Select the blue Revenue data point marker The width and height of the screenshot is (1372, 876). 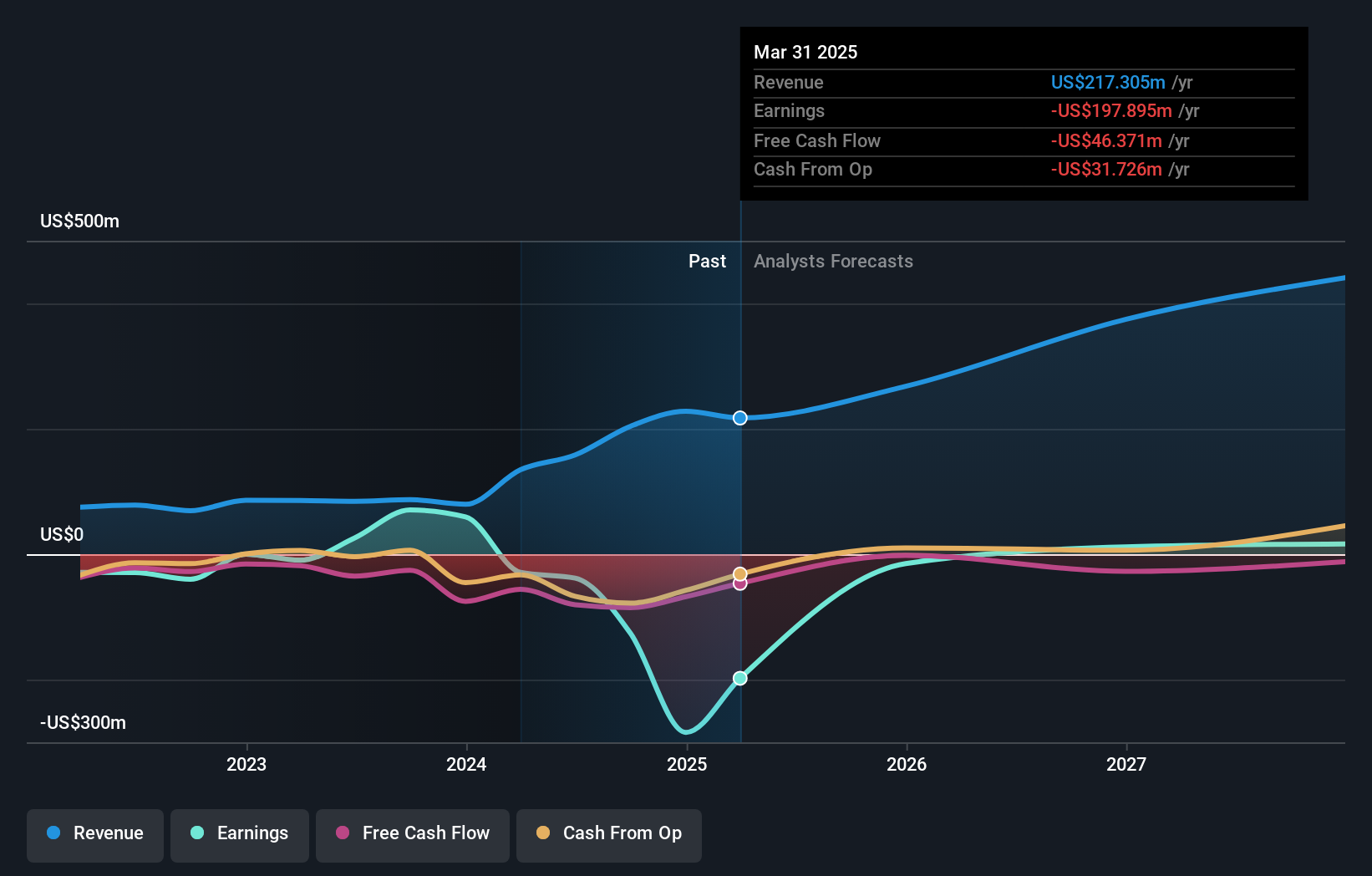[740, 418]
